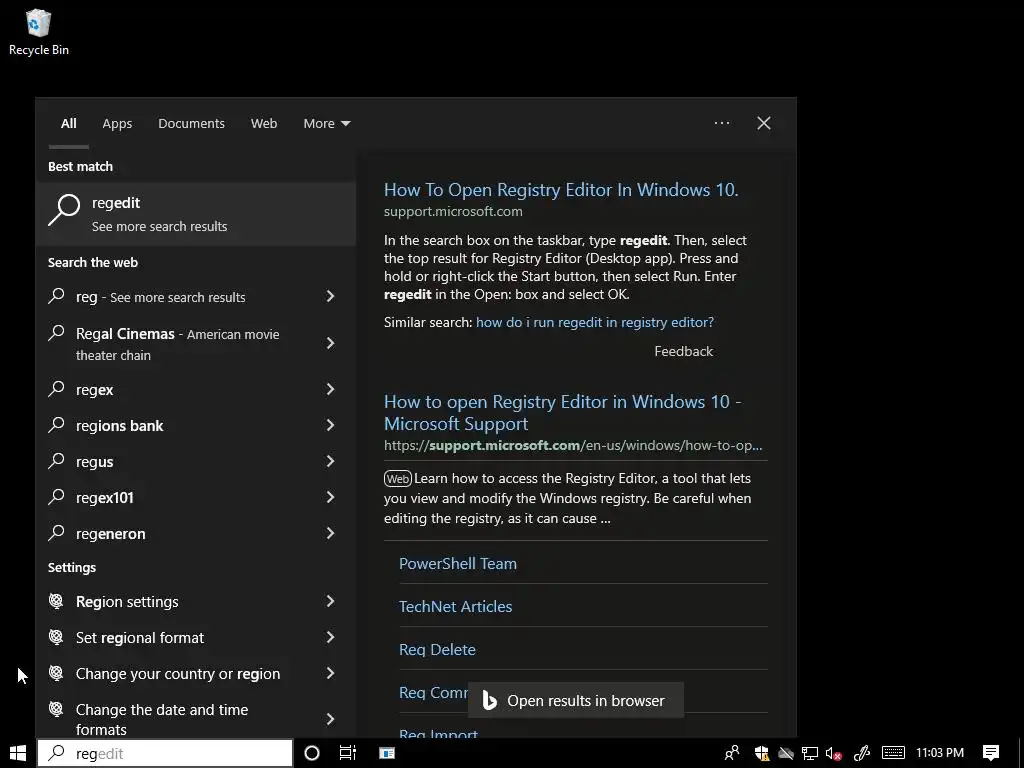Image resolution: width=1024 pixels, height=768 pixels.
Task: Click magnifier icon next to regeneron
Action: 56,533
